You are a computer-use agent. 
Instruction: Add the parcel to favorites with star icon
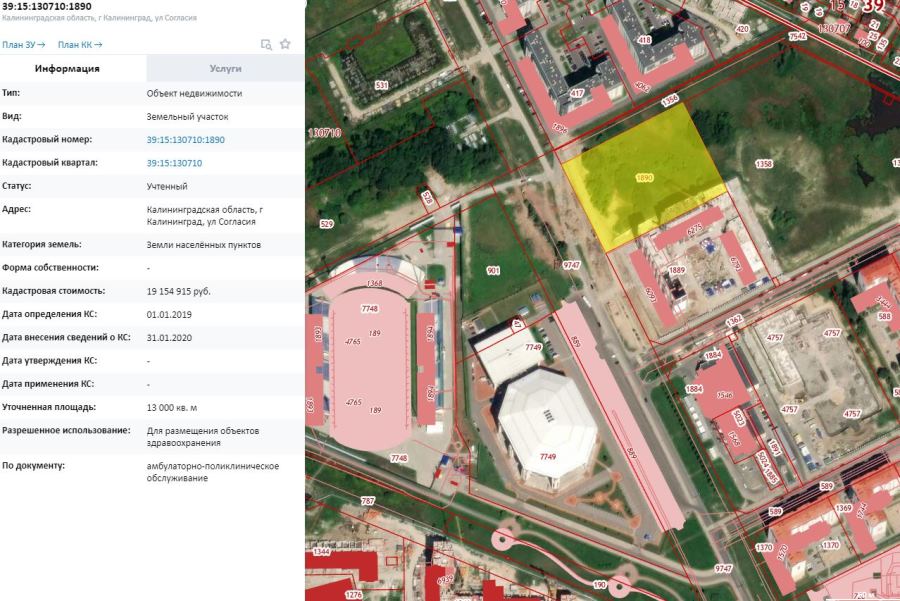tap(285, 44)
